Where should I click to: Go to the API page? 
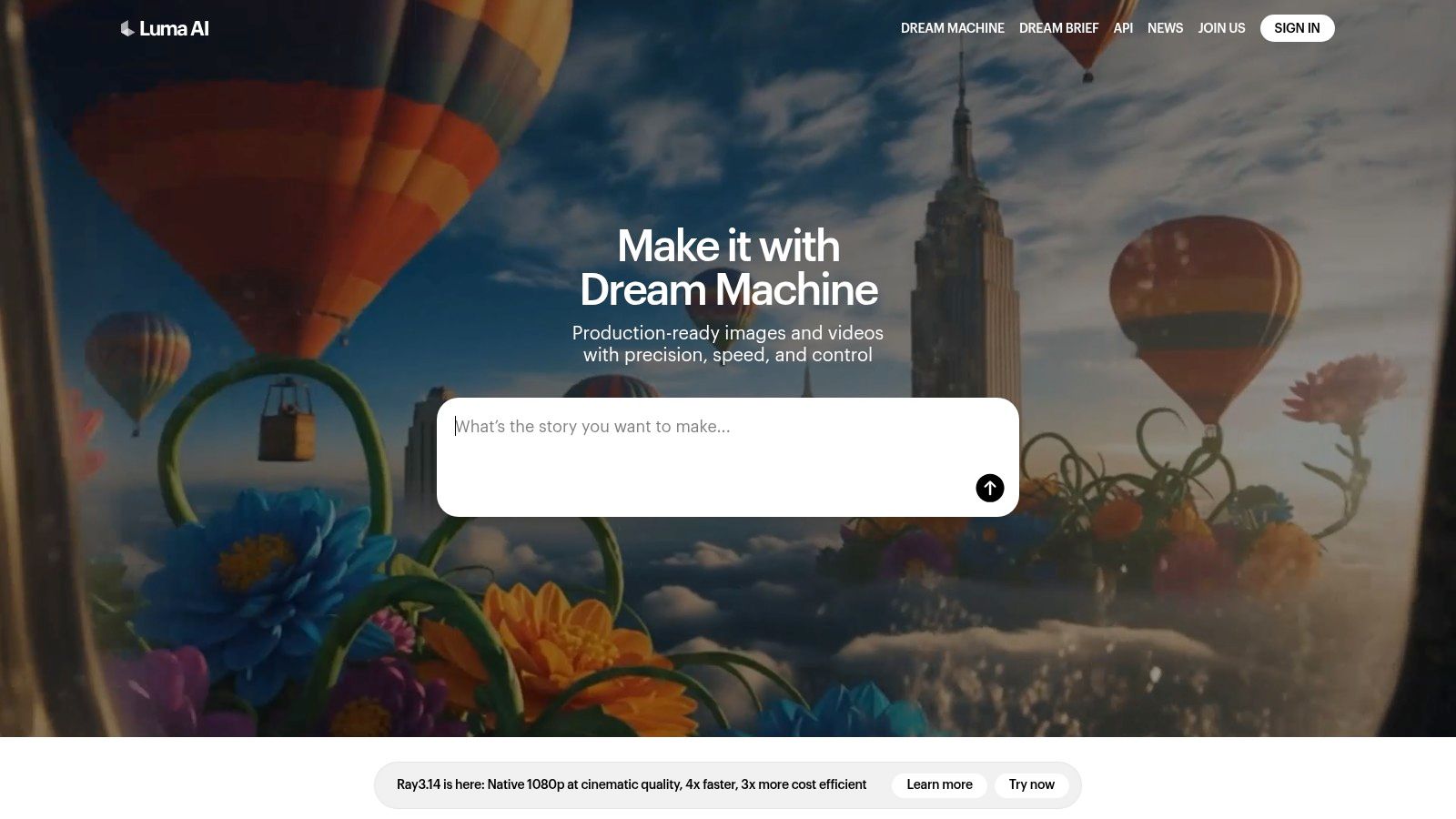point(1124,28)
